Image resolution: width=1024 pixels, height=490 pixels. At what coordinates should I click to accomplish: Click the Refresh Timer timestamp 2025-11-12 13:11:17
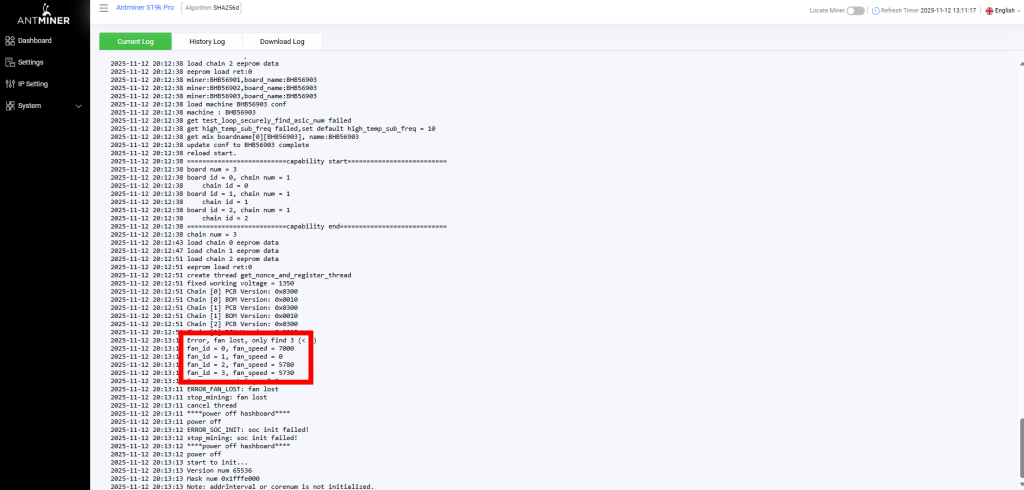[948, 11]
